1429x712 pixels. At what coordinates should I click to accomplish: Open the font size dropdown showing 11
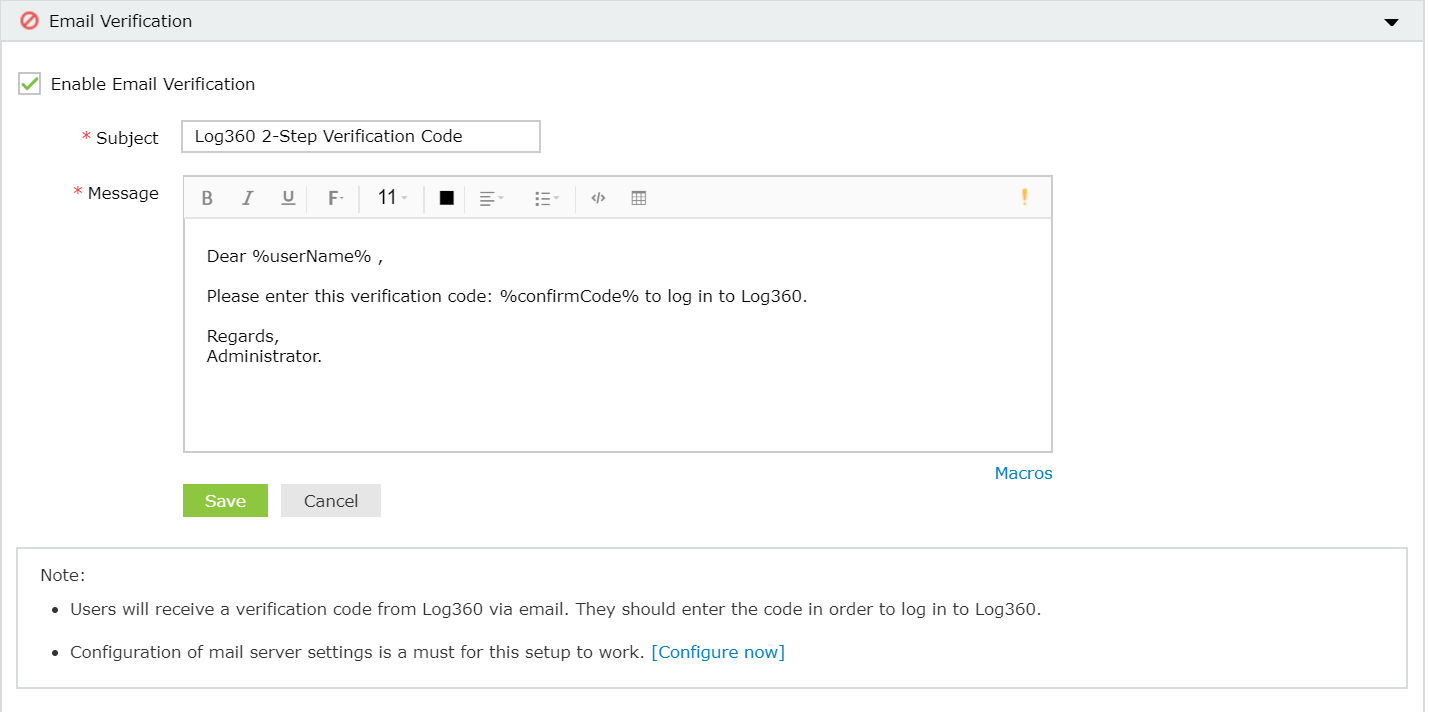click(x=389, y=197)
